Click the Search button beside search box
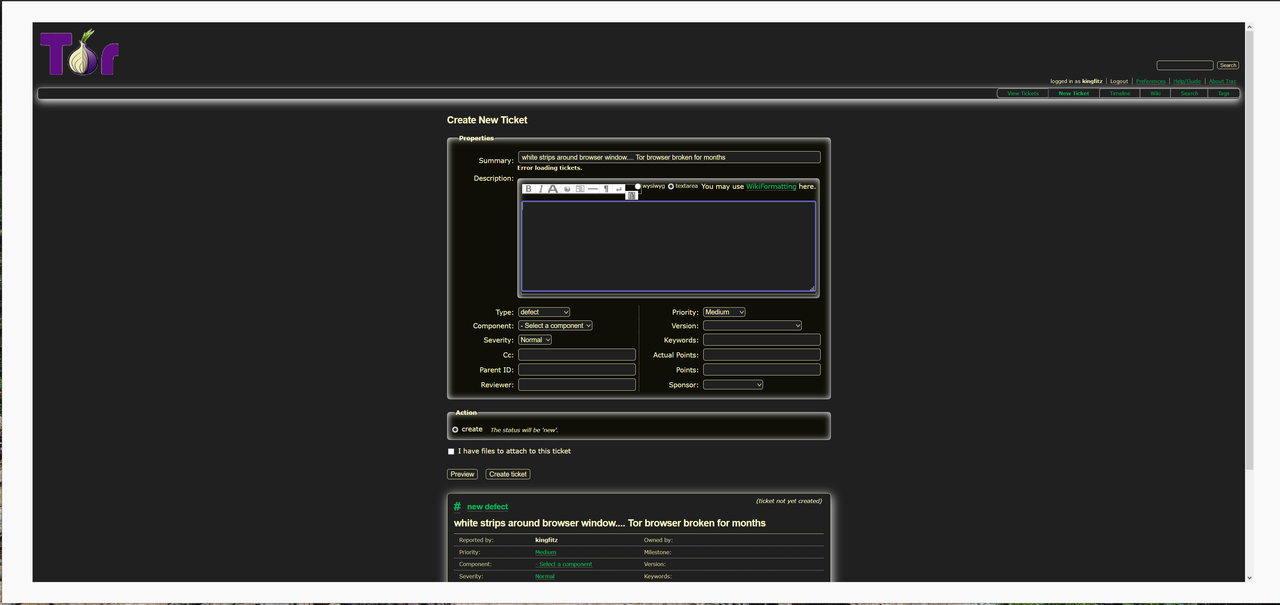Screen dimensions: 1280x605 (x=1228, y=65)
